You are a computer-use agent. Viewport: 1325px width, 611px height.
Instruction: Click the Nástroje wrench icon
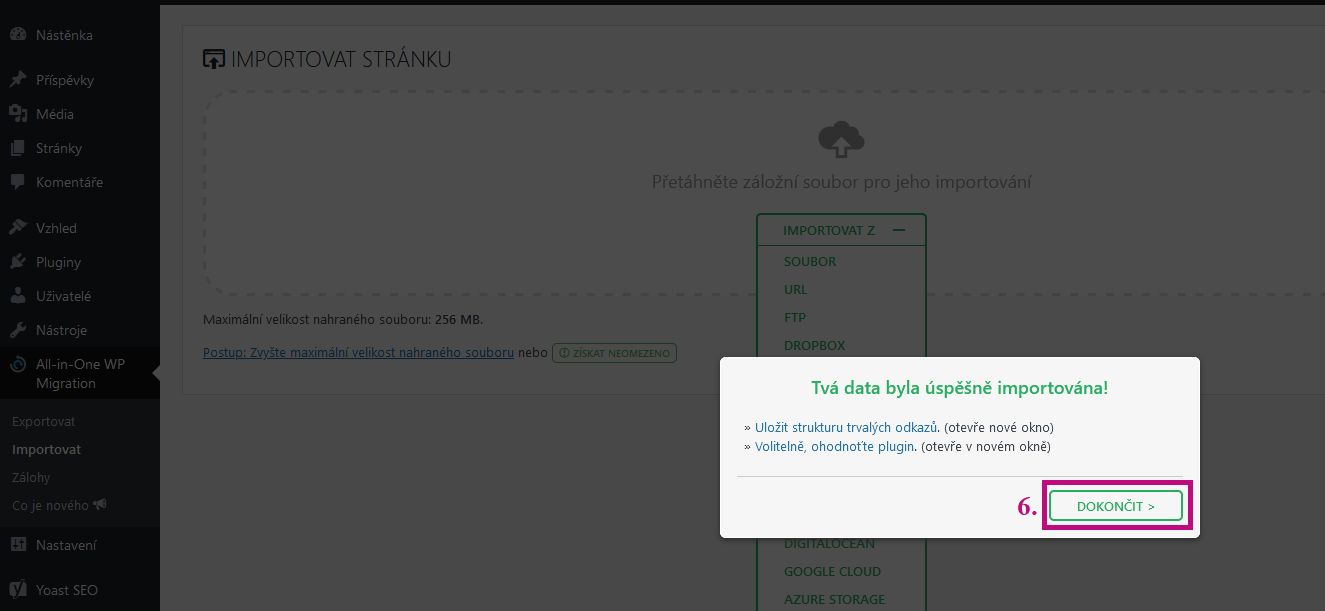point(18,330)
